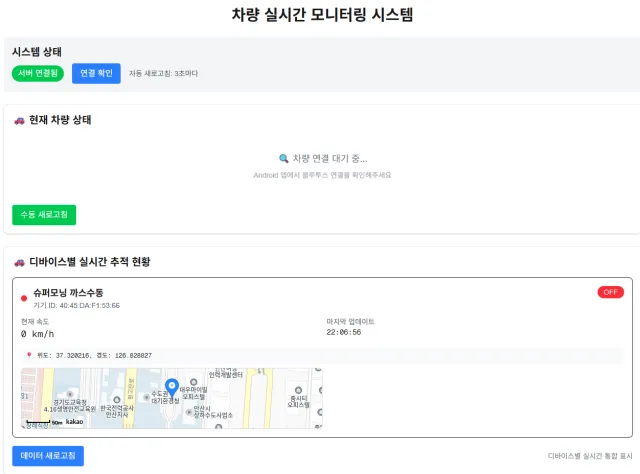Click the 수동 새로고침 green button
This screenshot has height=474, width=640.
coord(44,215)
